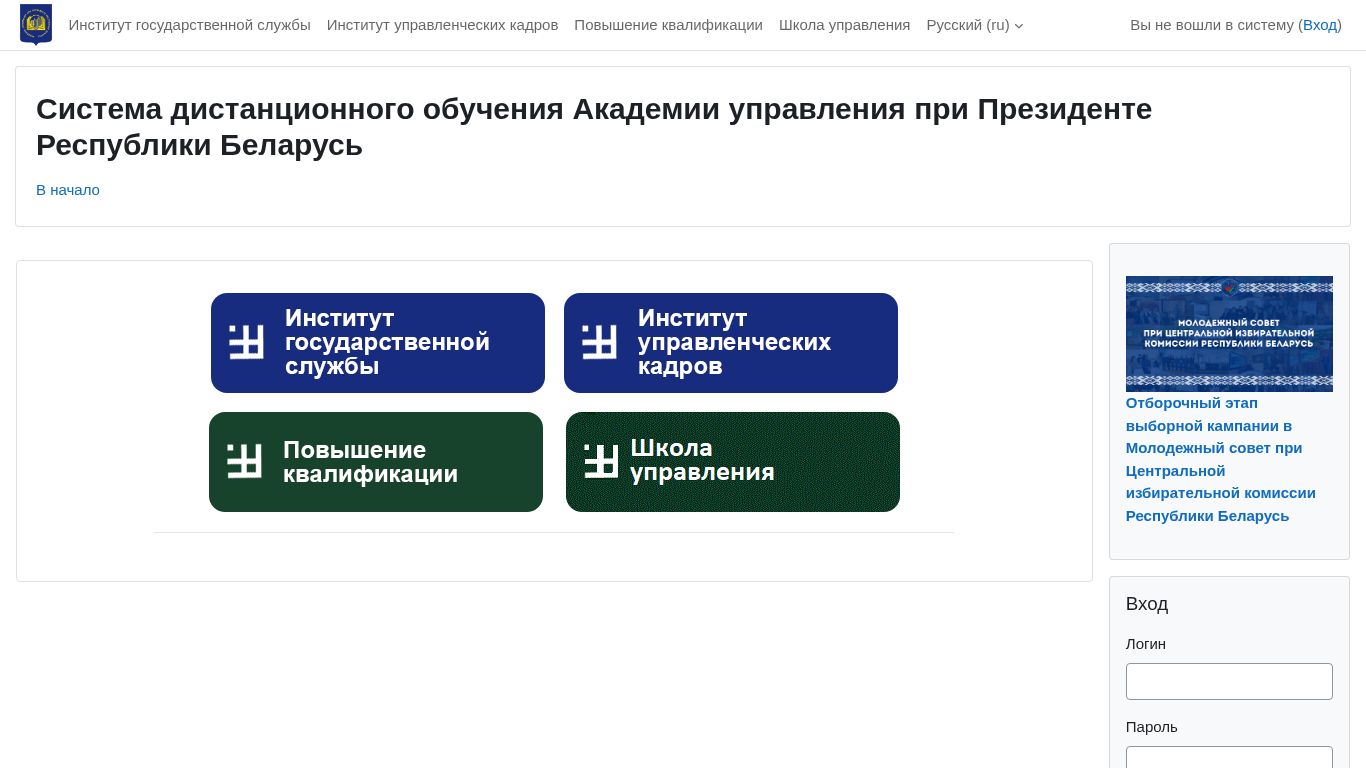Select the blue Институт государственной службы banner

click(378, 343)
